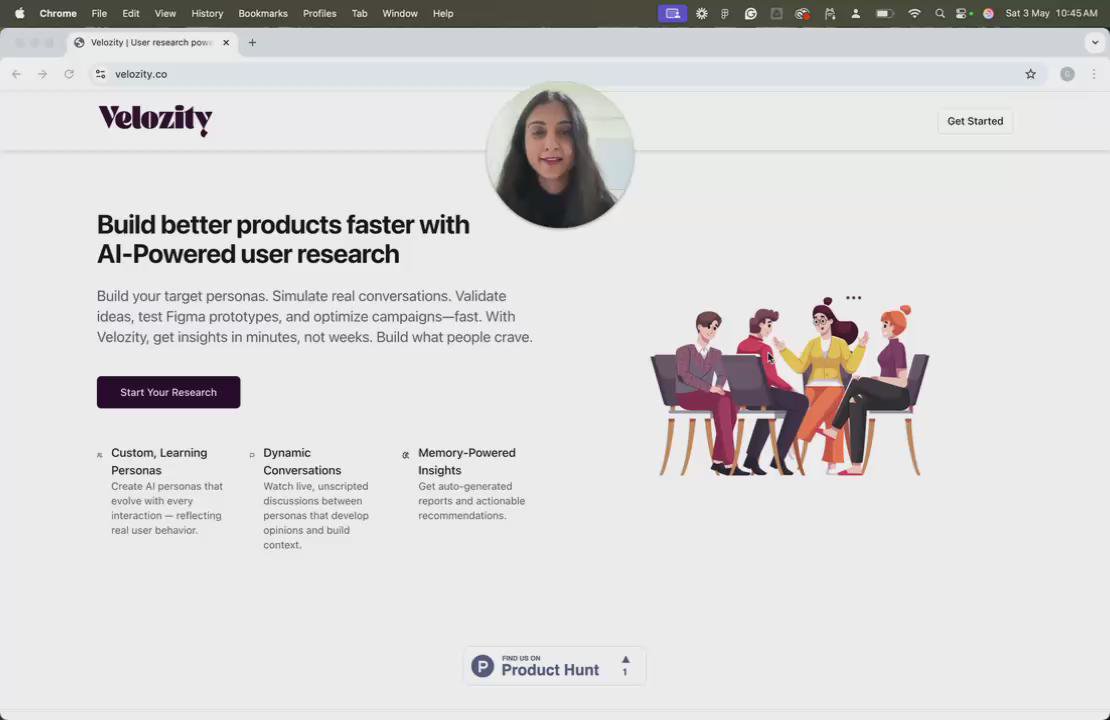
Task: Open Spotlight search magnifier
Action: click(x=940, y=13)
